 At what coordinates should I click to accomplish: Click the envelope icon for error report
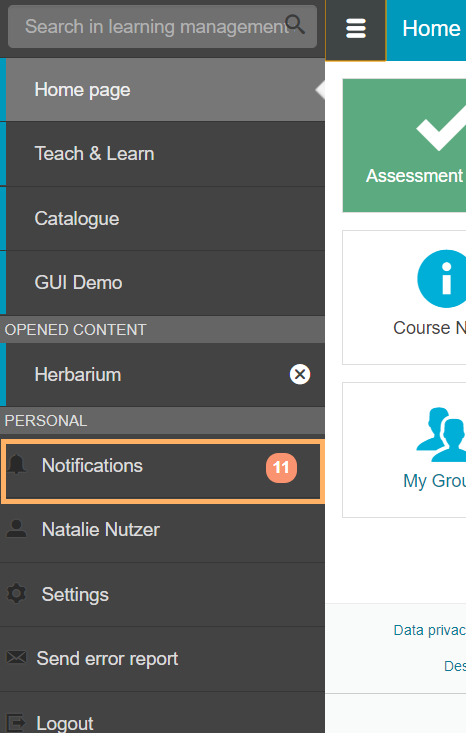[16, 657]
